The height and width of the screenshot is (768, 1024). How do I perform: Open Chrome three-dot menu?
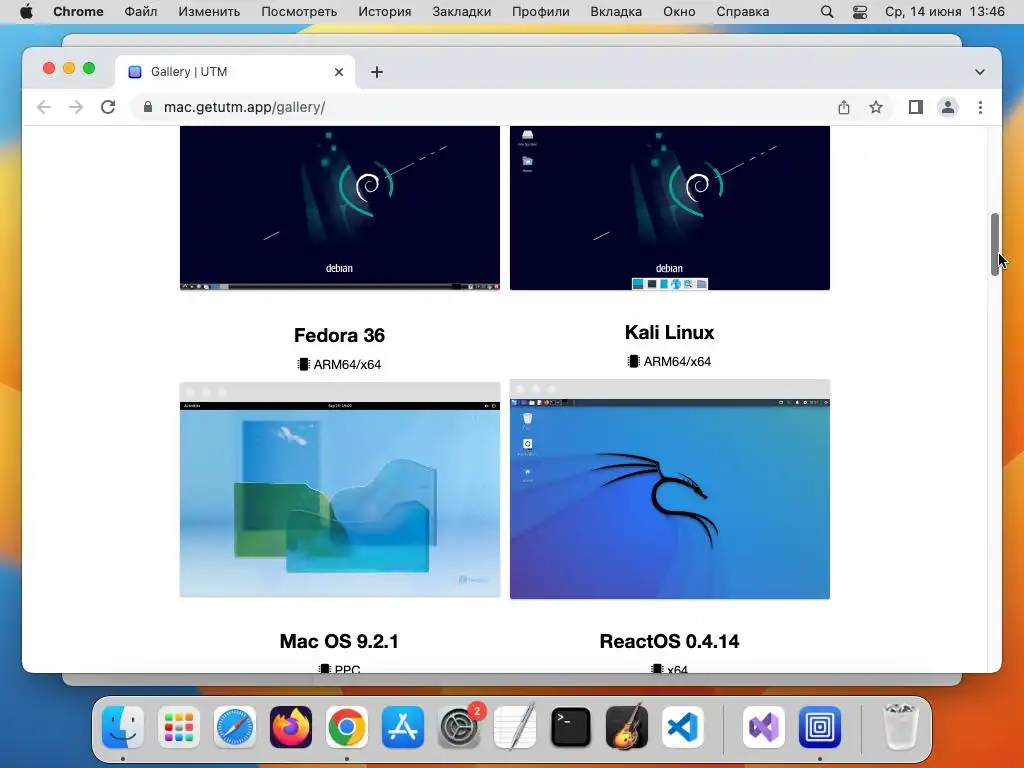tap(980, 107)
